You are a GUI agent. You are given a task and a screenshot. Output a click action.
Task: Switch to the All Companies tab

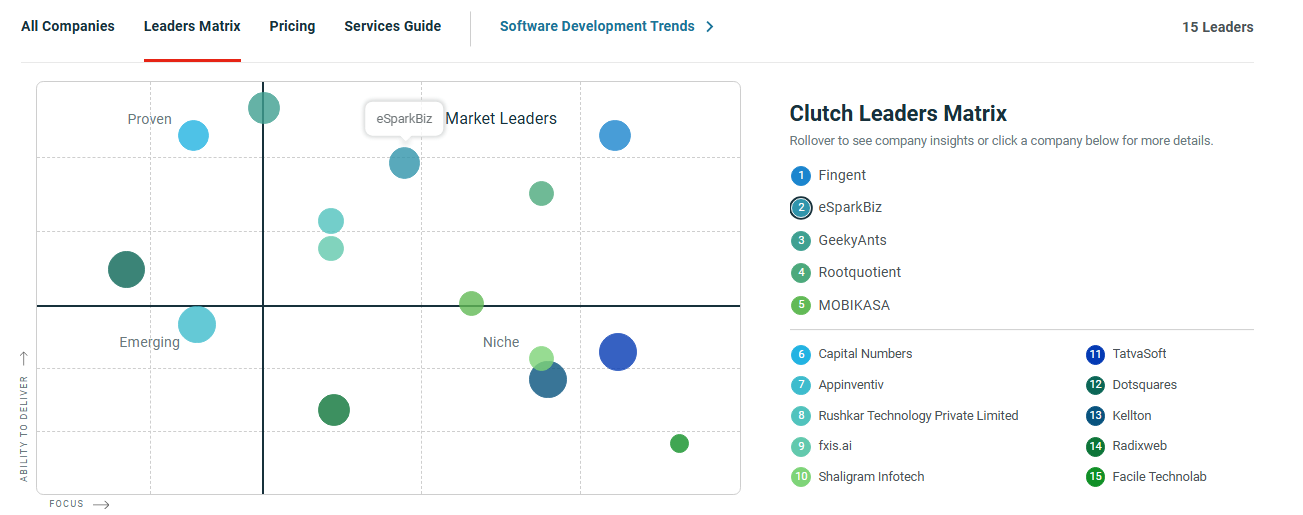coord(68,26)
